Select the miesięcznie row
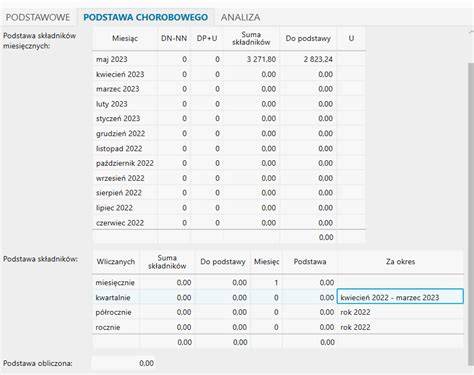 [x=278, y=283]
